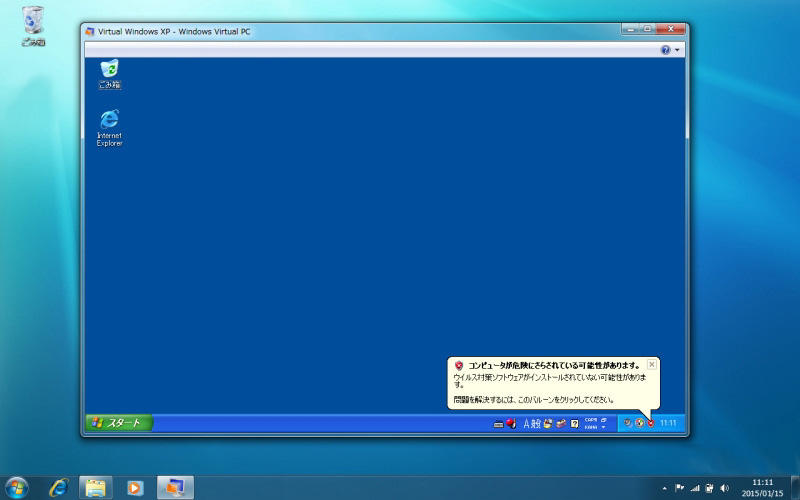Image resolution: width=800 pixels, height=500 pixels.
Task: Click the IME help question mark icon
Action: click(575, 423)
